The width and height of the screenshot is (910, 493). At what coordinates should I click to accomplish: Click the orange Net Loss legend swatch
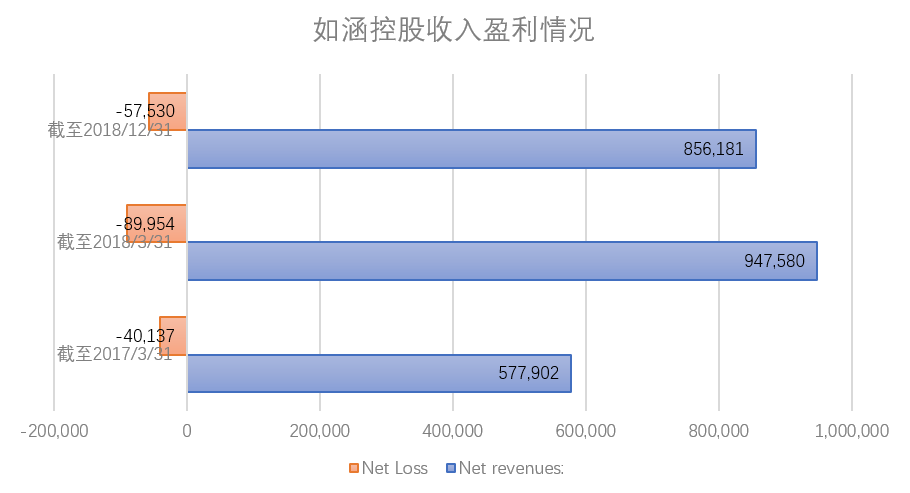point(353,468)
